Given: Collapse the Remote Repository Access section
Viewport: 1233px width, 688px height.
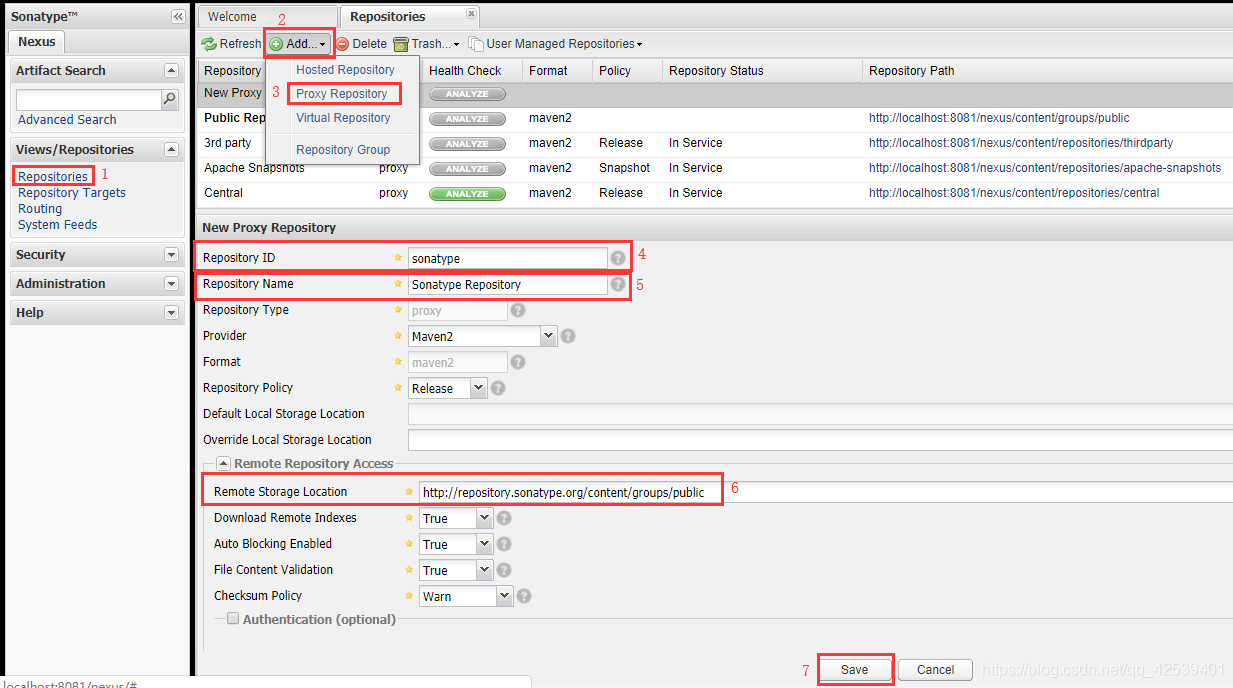Looking at the screenshot, I should tap(224, 464).
